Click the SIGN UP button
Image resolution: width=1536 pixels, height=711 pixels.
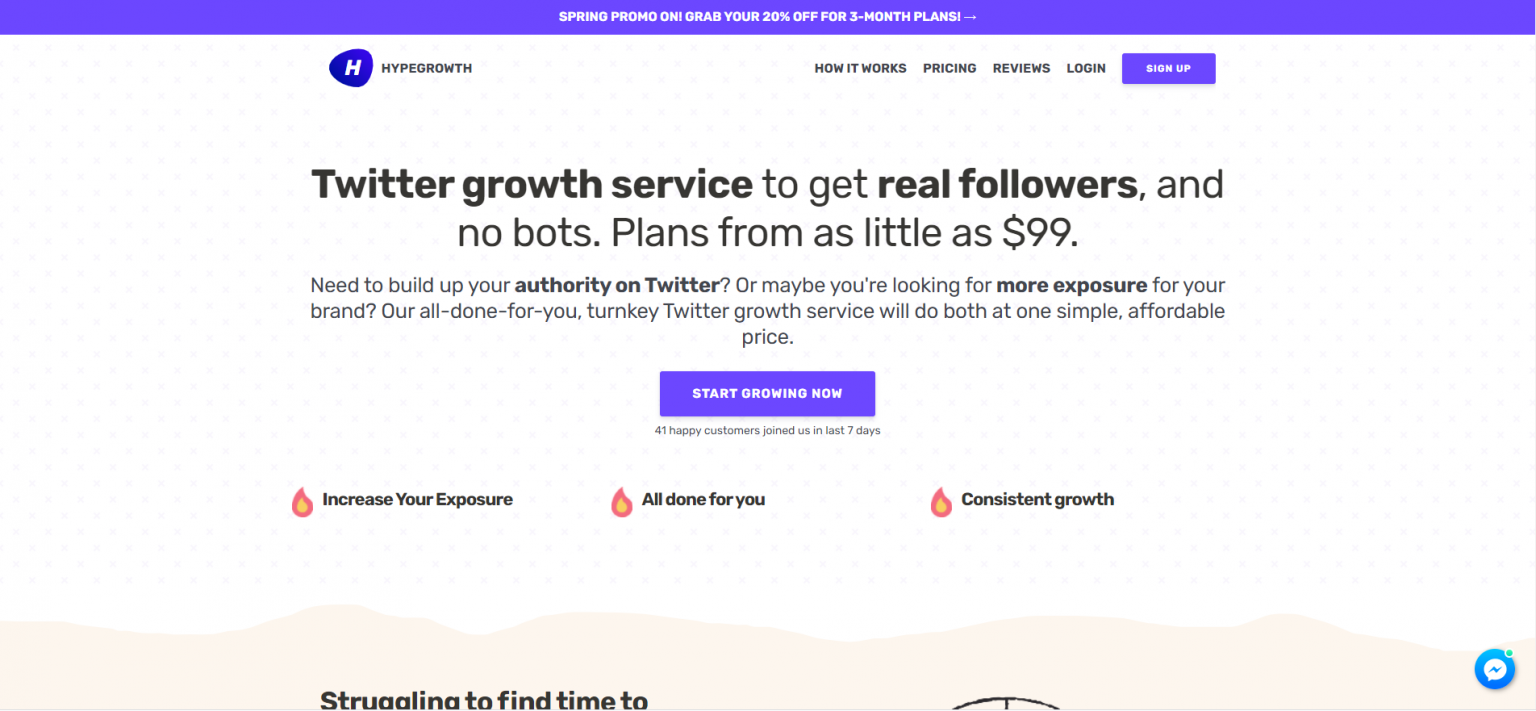1168,68
